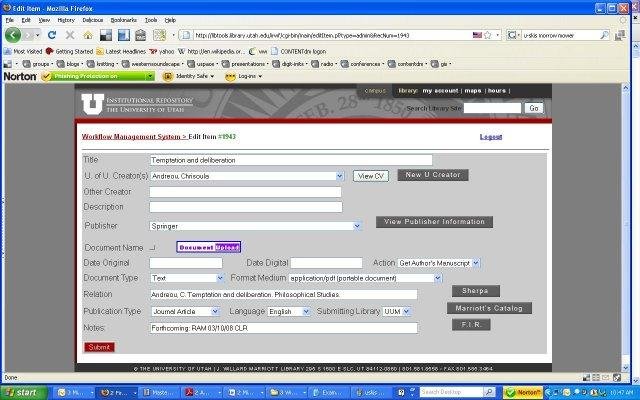Image resolution: width=640 pixels, height=400 pixels.
Task: Open the yahoo bookmark
Action: [162, 51]
